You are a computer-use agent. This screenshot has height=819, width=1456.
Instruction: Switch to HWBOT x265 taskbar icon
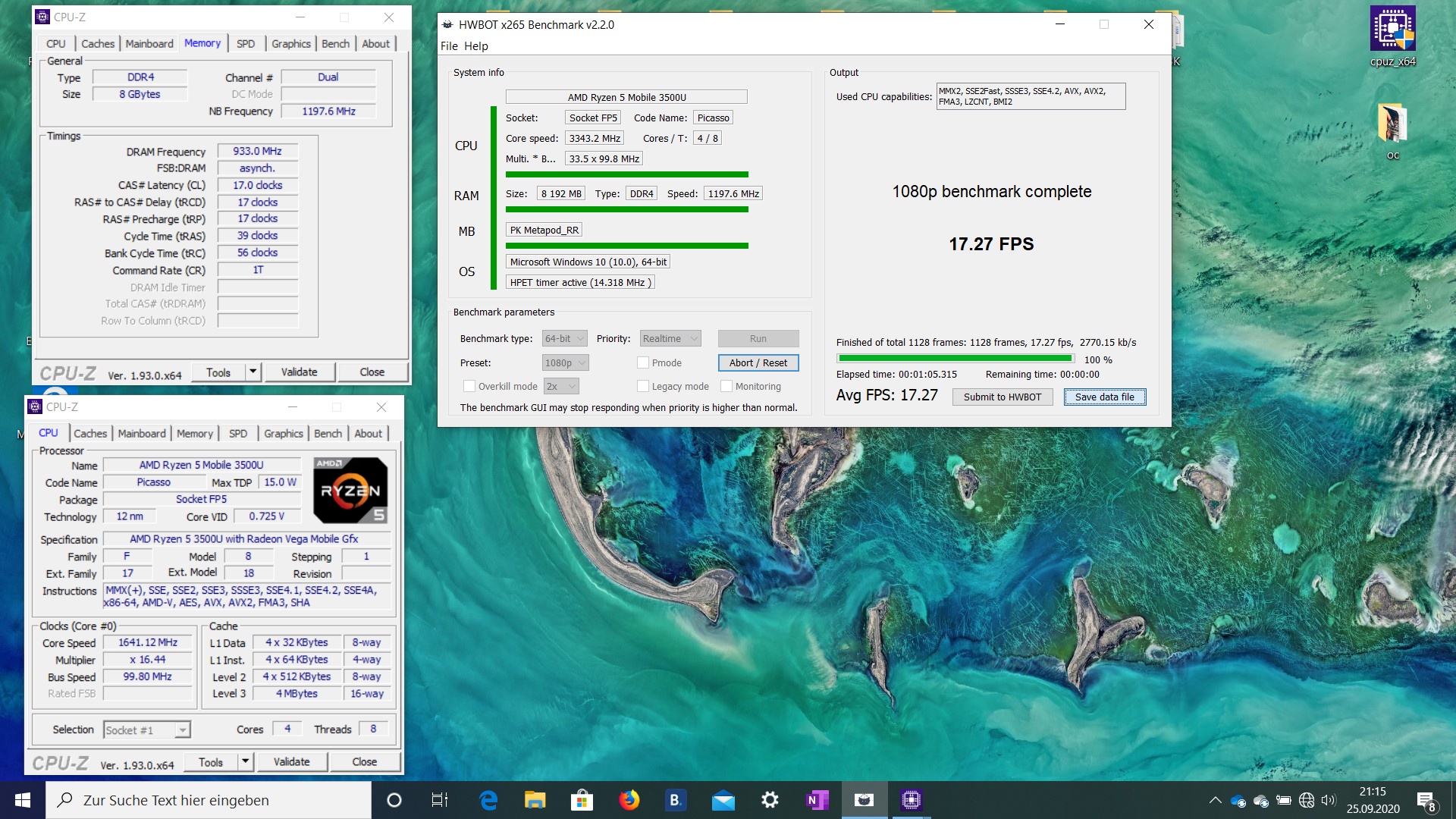pyautogui.click(x=864, y=800)
